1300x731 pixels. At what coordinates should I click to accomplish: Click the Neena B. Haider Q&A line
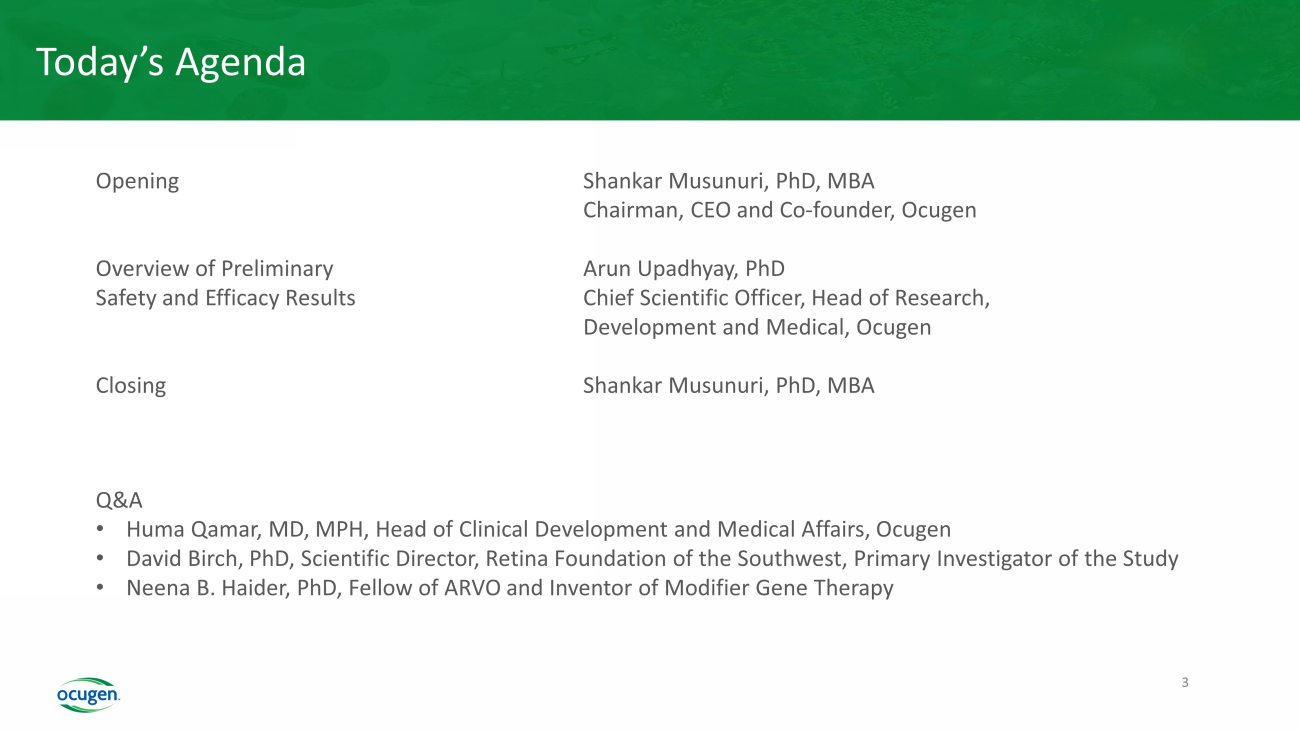point(509,587)
